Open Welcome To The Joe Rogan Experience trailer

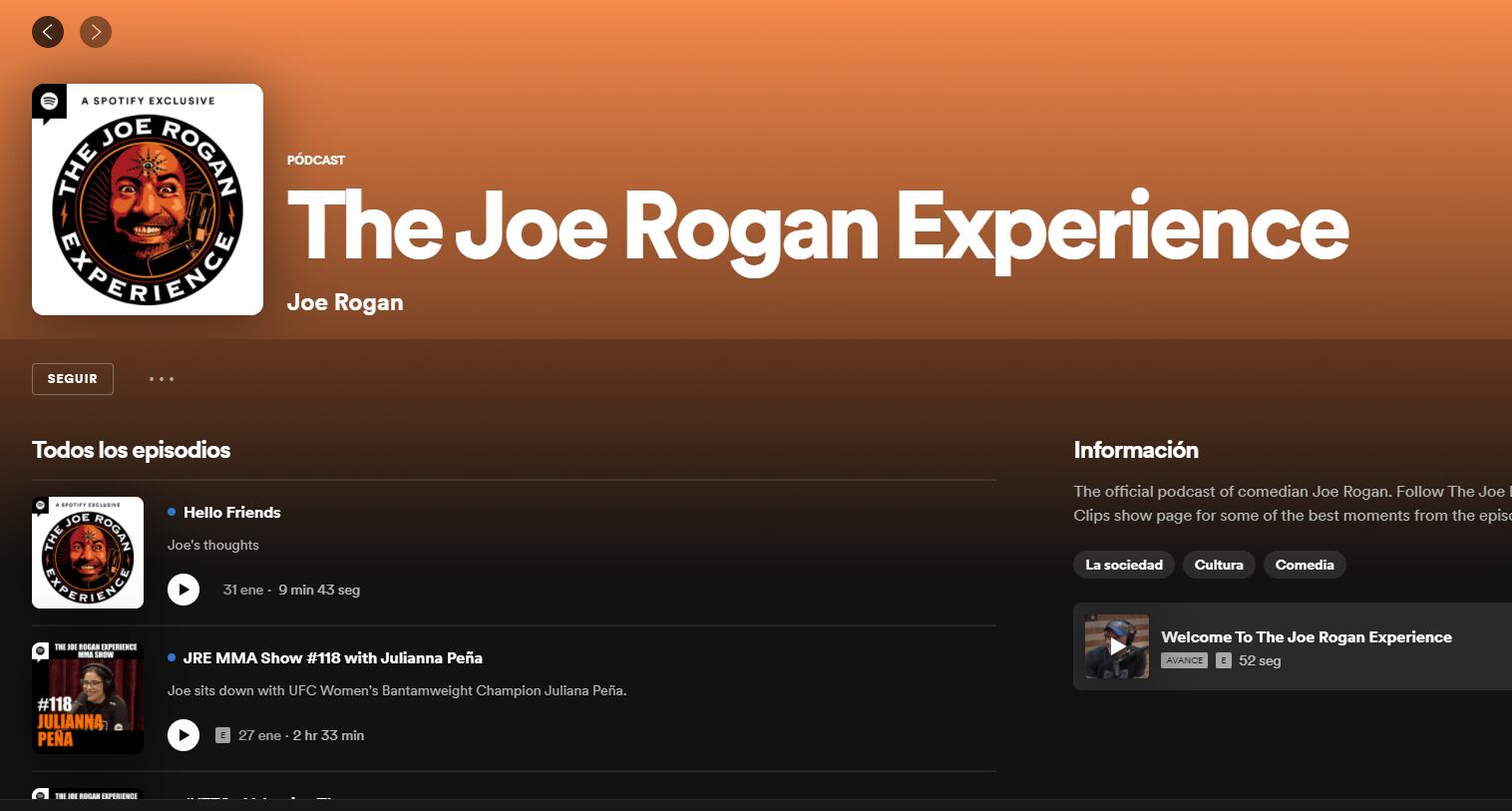point(1306,636)
